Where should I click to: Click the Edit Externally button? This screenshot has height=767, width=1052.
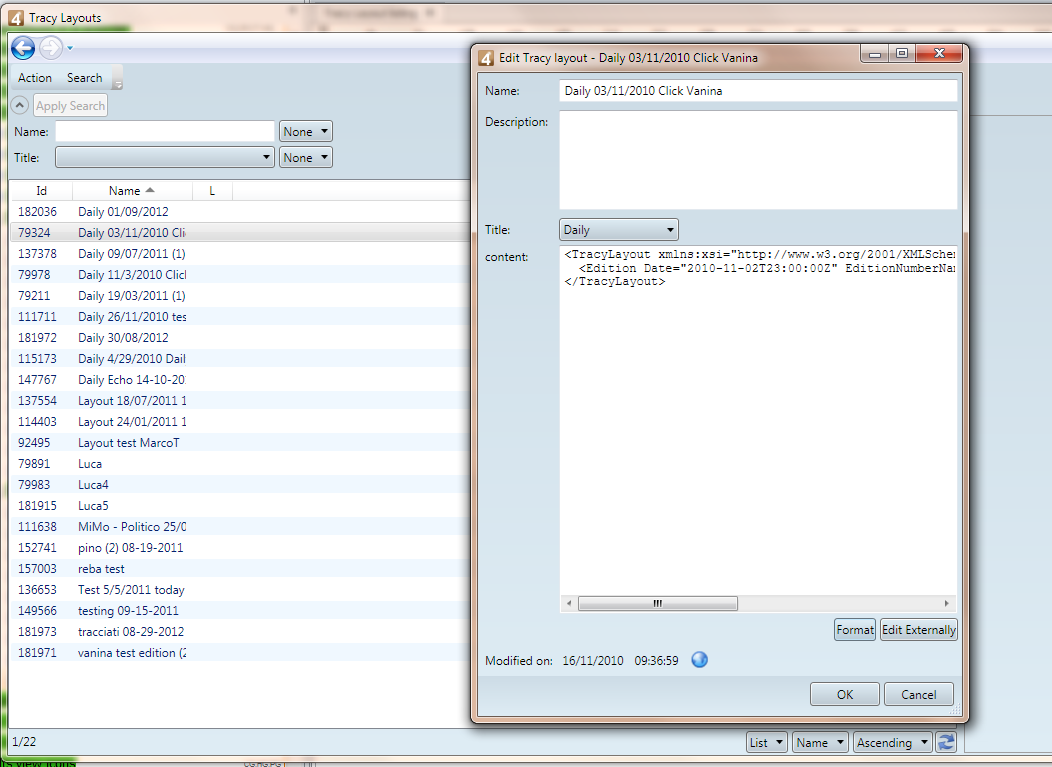918,629
